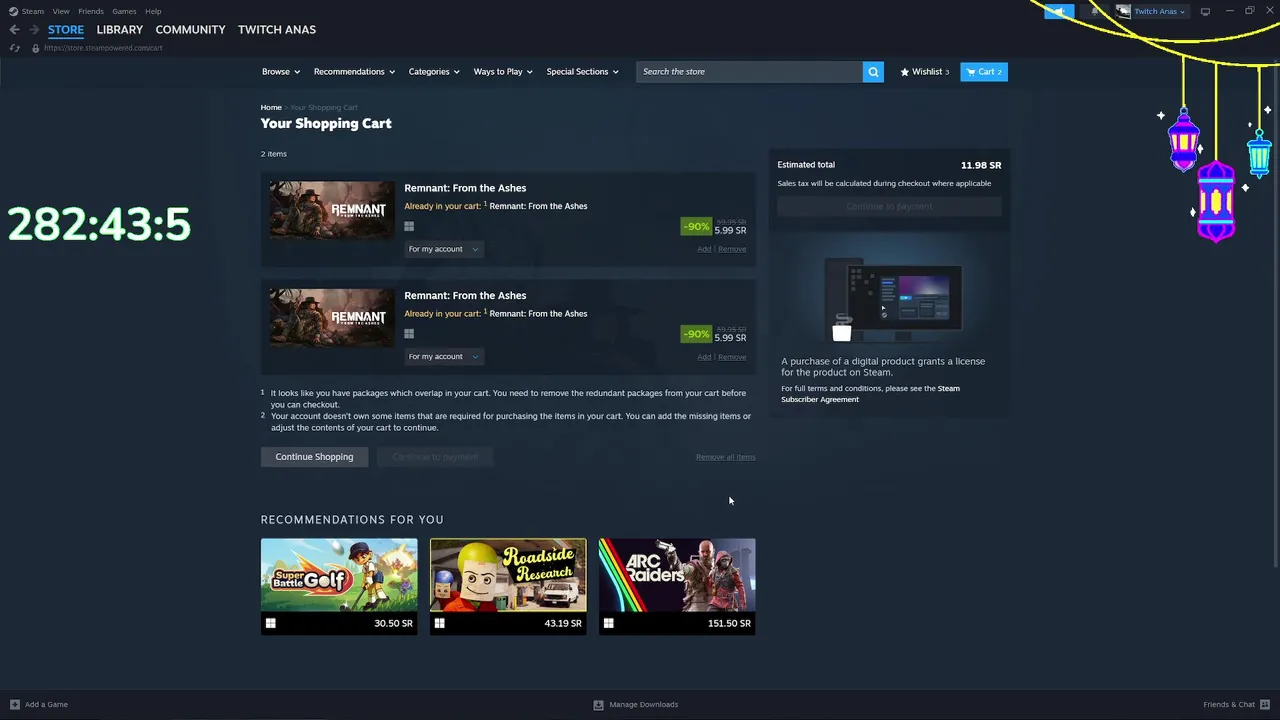The width and height of the screenshot is (1280, 720).
Task: Click in the 'Search the store' field
Action: pos(749,72)
